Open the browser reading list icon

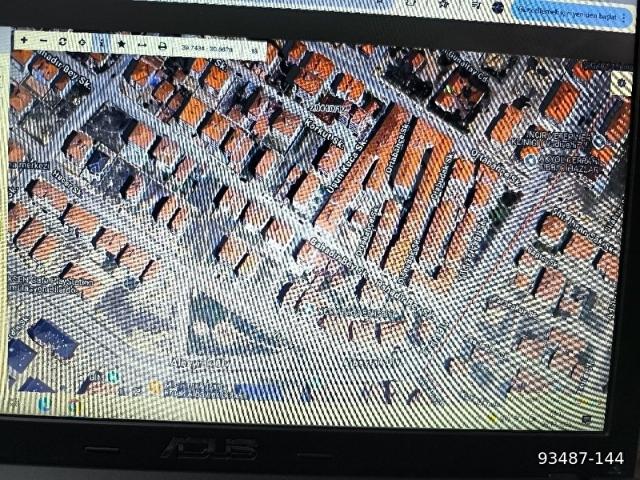(475, 5)
